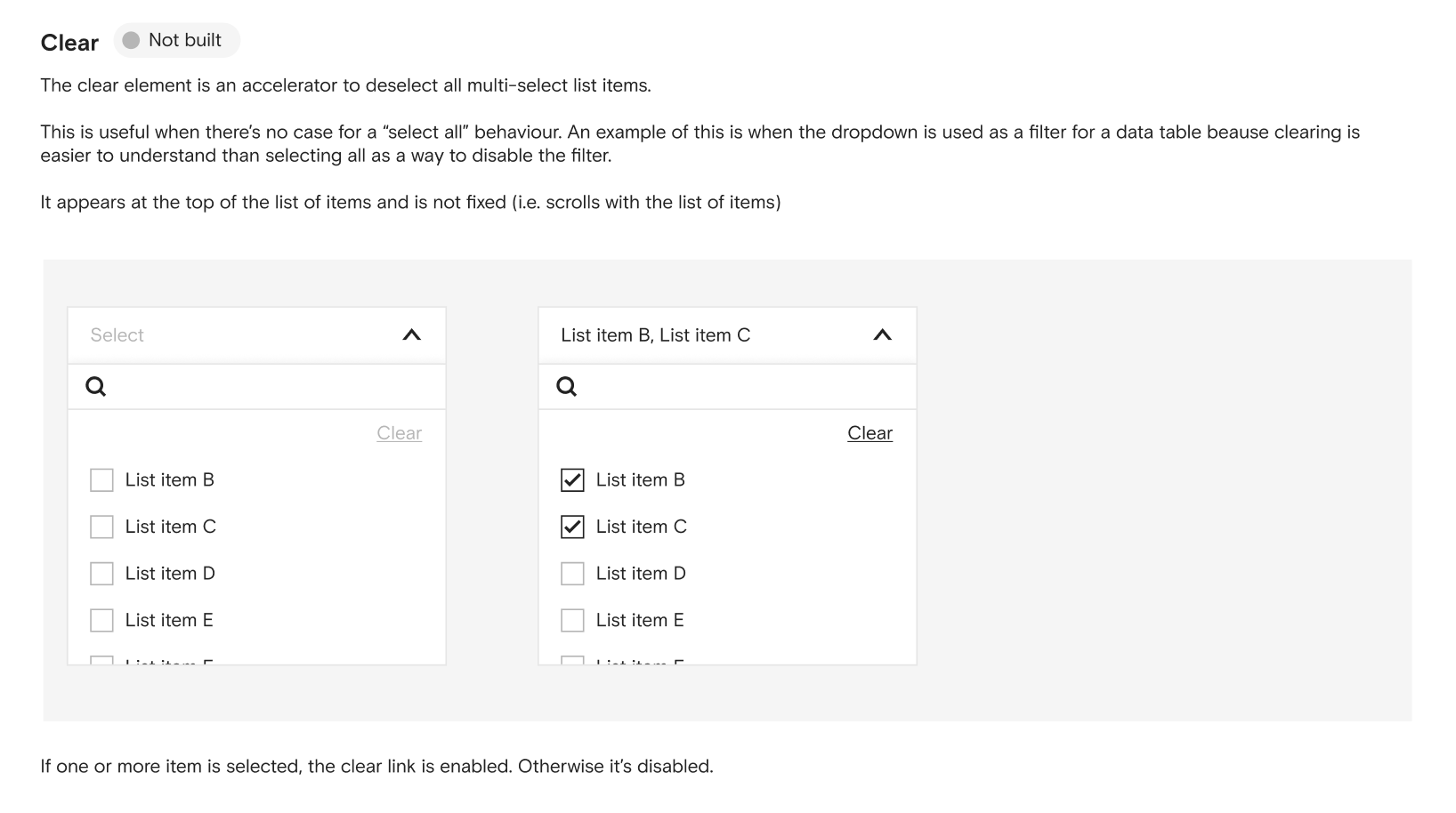Click List item E label in right dropdown

coord(640,620)
